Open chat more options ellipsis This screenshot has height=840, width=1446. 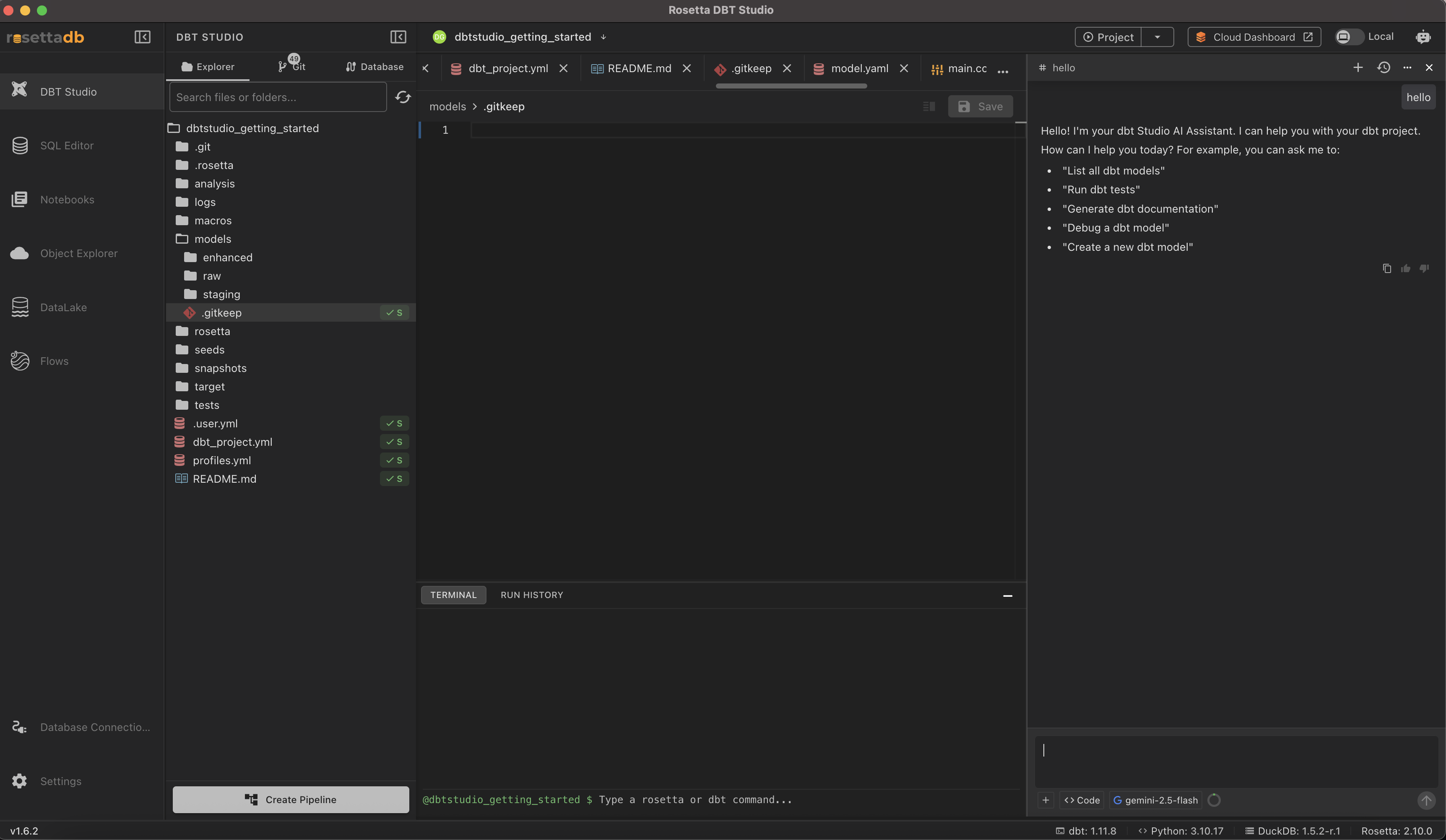tap(1407, 68)
